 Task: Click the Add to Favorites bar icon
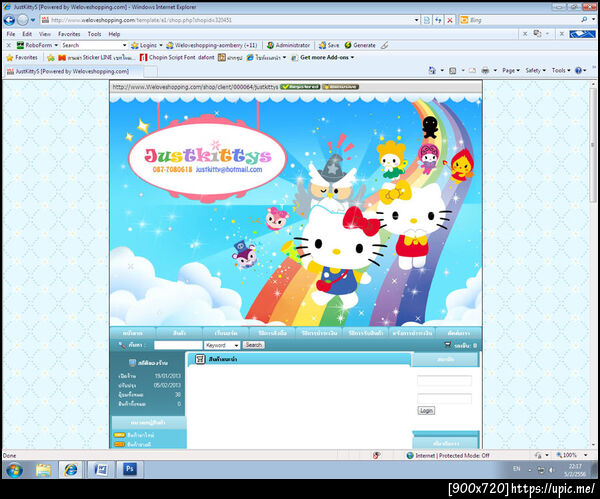pyautogui.click(x=51, y=58)
